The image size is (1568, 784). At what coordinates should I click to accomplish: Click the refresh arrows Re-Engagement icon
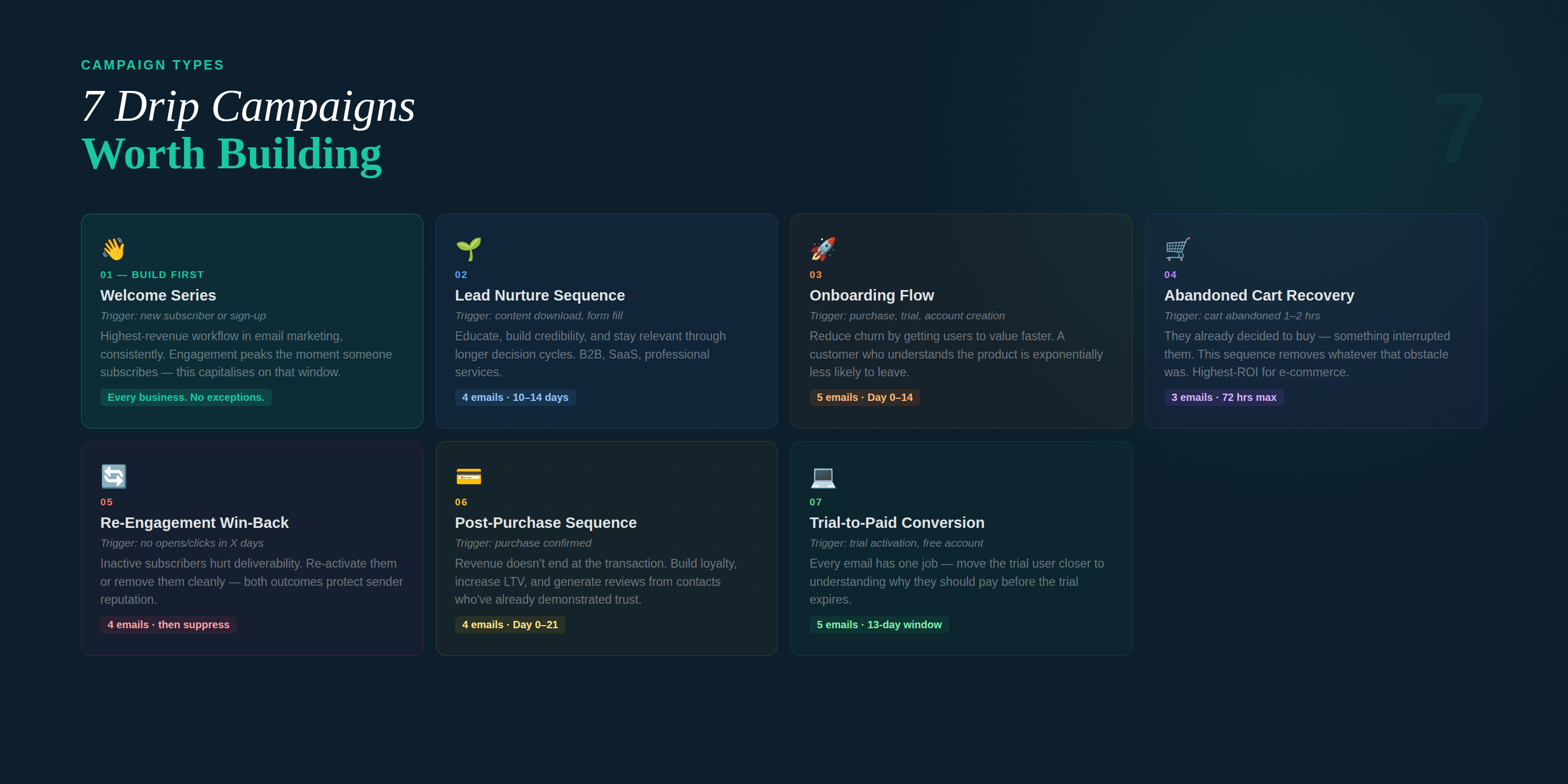[x=113, y=476]
